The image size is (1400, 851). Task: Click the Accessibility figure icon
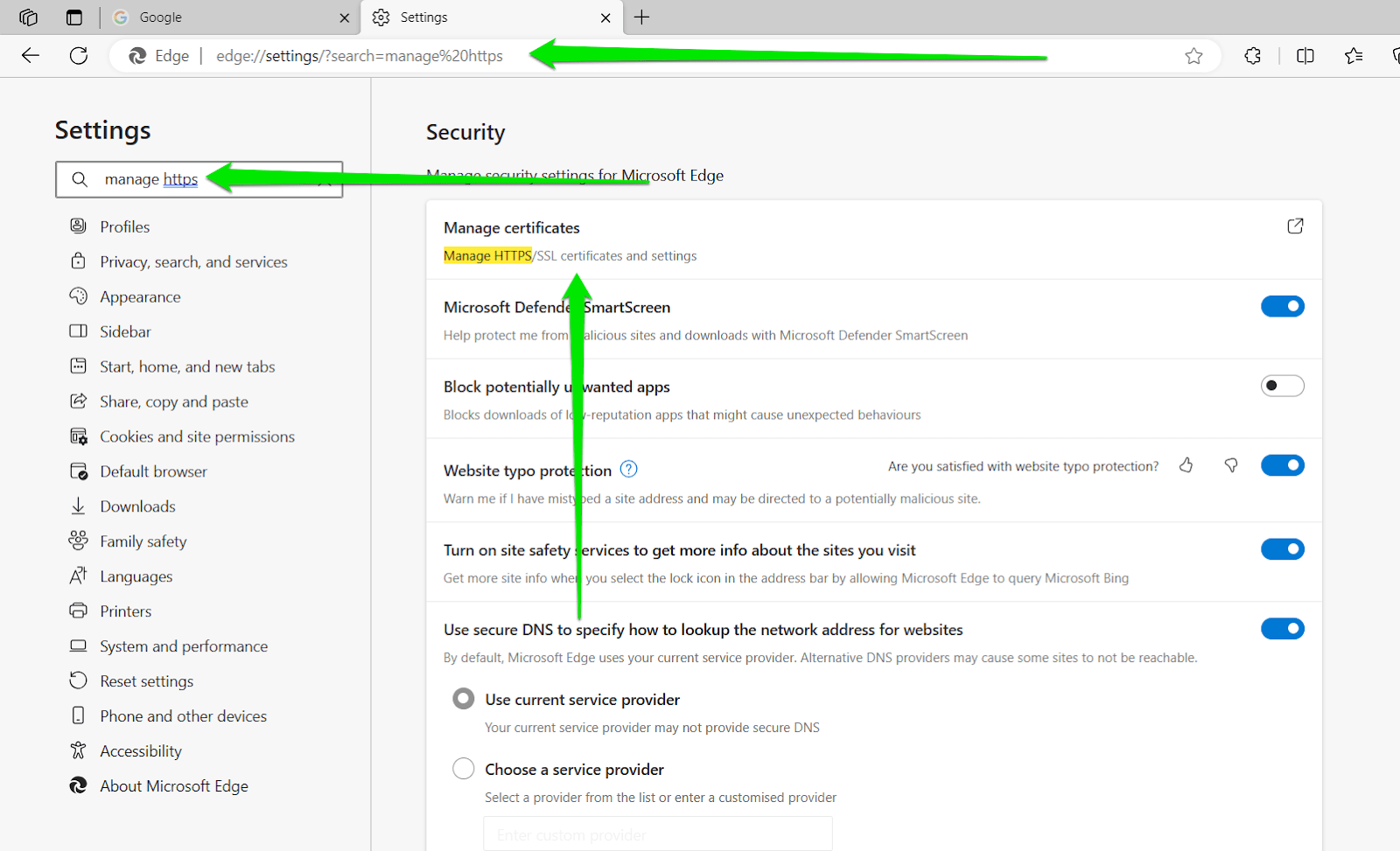pyautogui.click(x=79, y=750)
